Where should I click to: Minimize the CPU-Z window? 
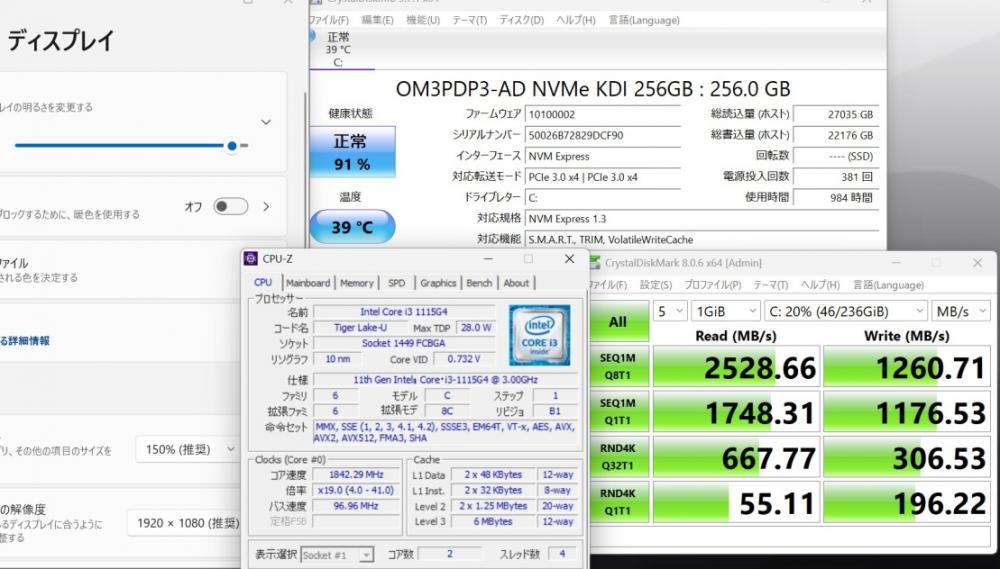(x=488, y=258)
